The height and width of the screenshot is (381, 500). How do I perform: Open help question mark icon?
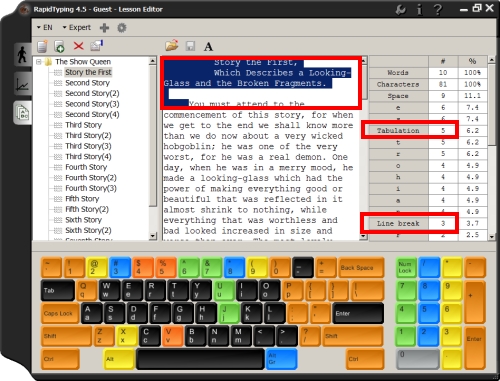(x=438, y=9)
